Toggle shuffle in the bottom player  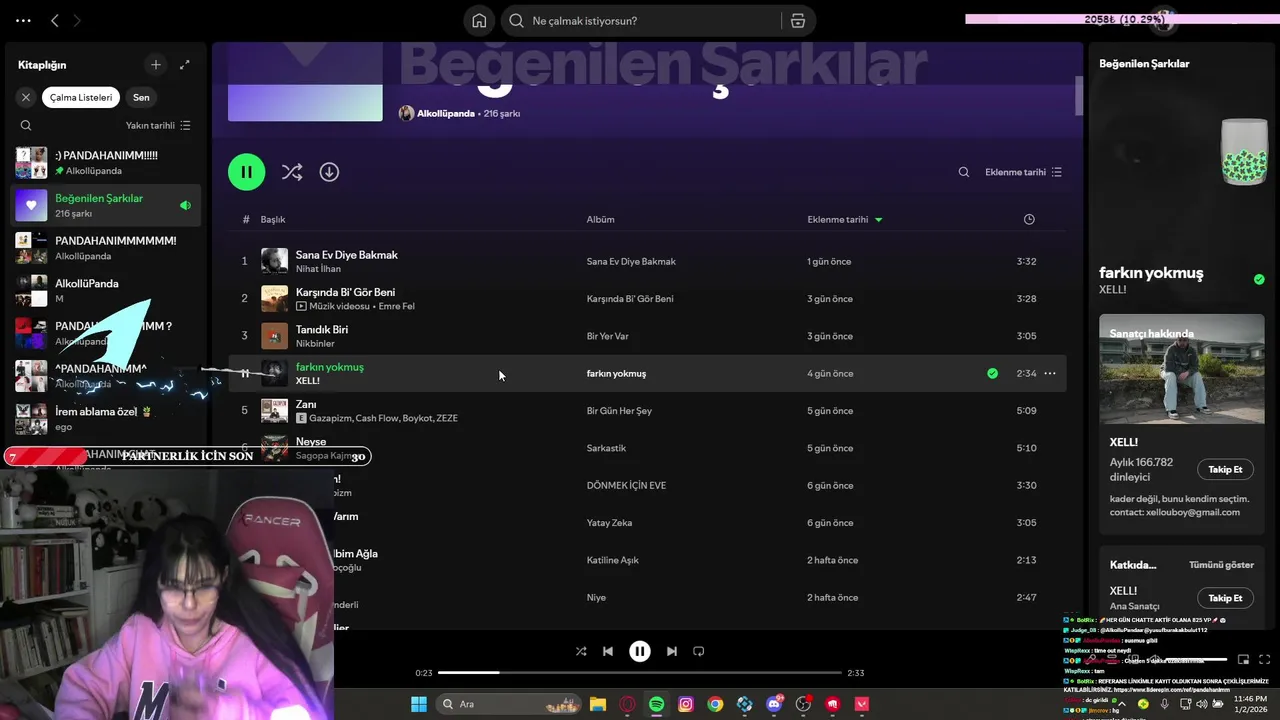point(581,651)
